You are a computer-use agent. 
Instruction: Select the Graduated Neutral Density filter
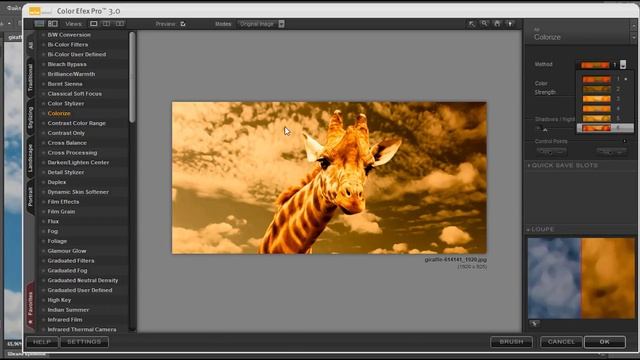point(83,280)
